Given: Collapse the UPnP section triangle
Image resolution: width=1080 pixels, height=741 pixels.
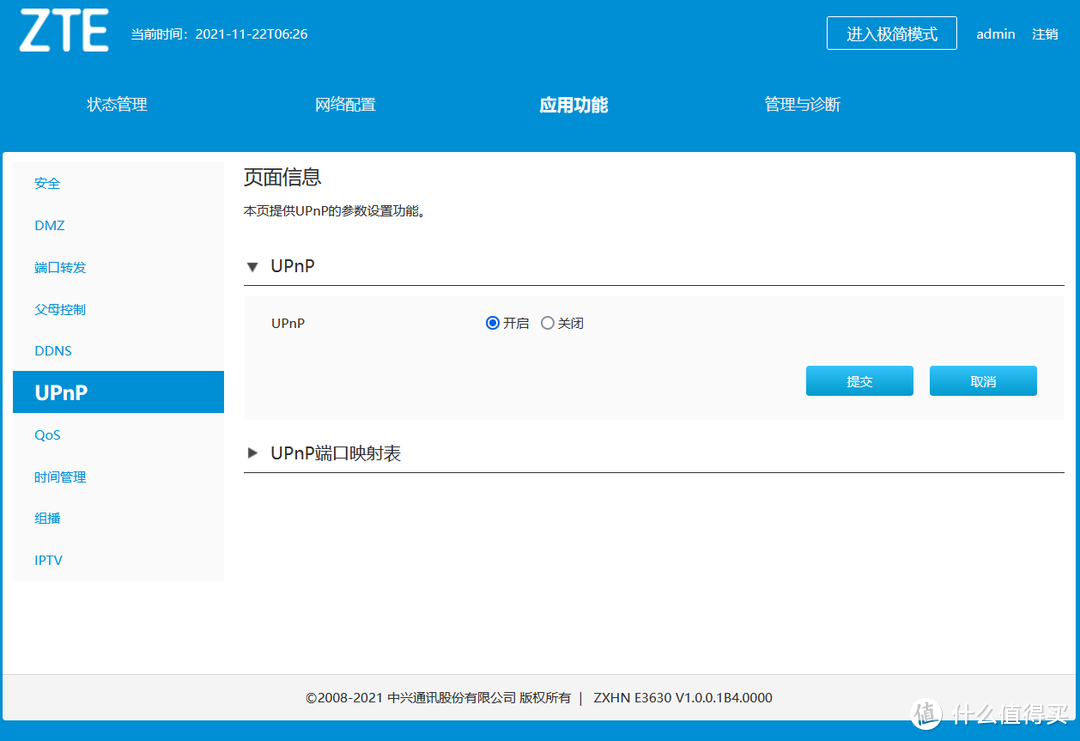Looking at the screenshot, I should [x=252, y=266].
